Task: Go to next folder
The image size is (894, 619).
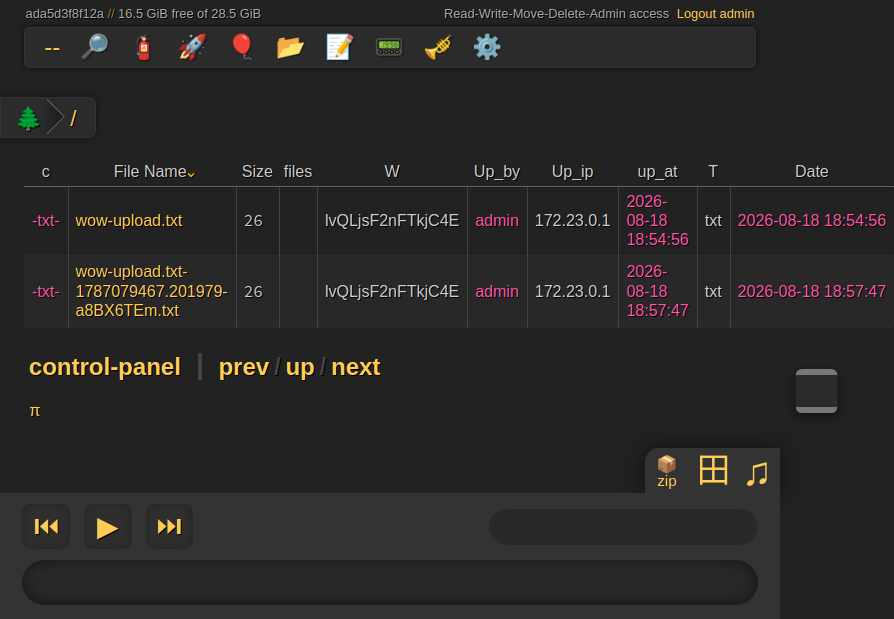Action: pyautogui.click(x=356, y=367)
